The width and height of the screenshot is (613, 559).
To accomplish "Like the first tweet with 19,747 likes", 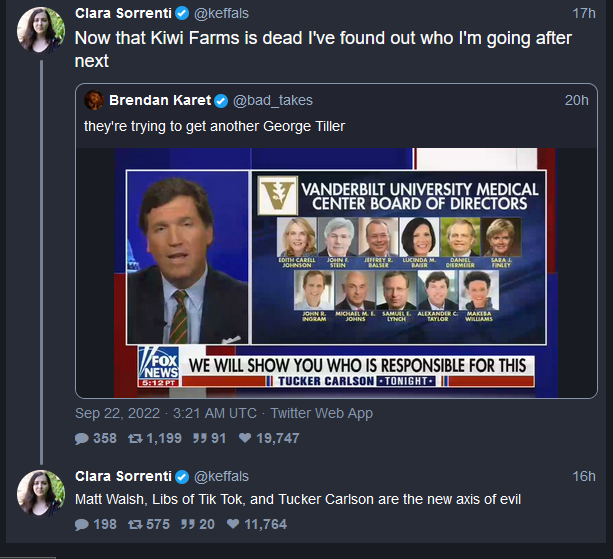I will pos(246,438).
